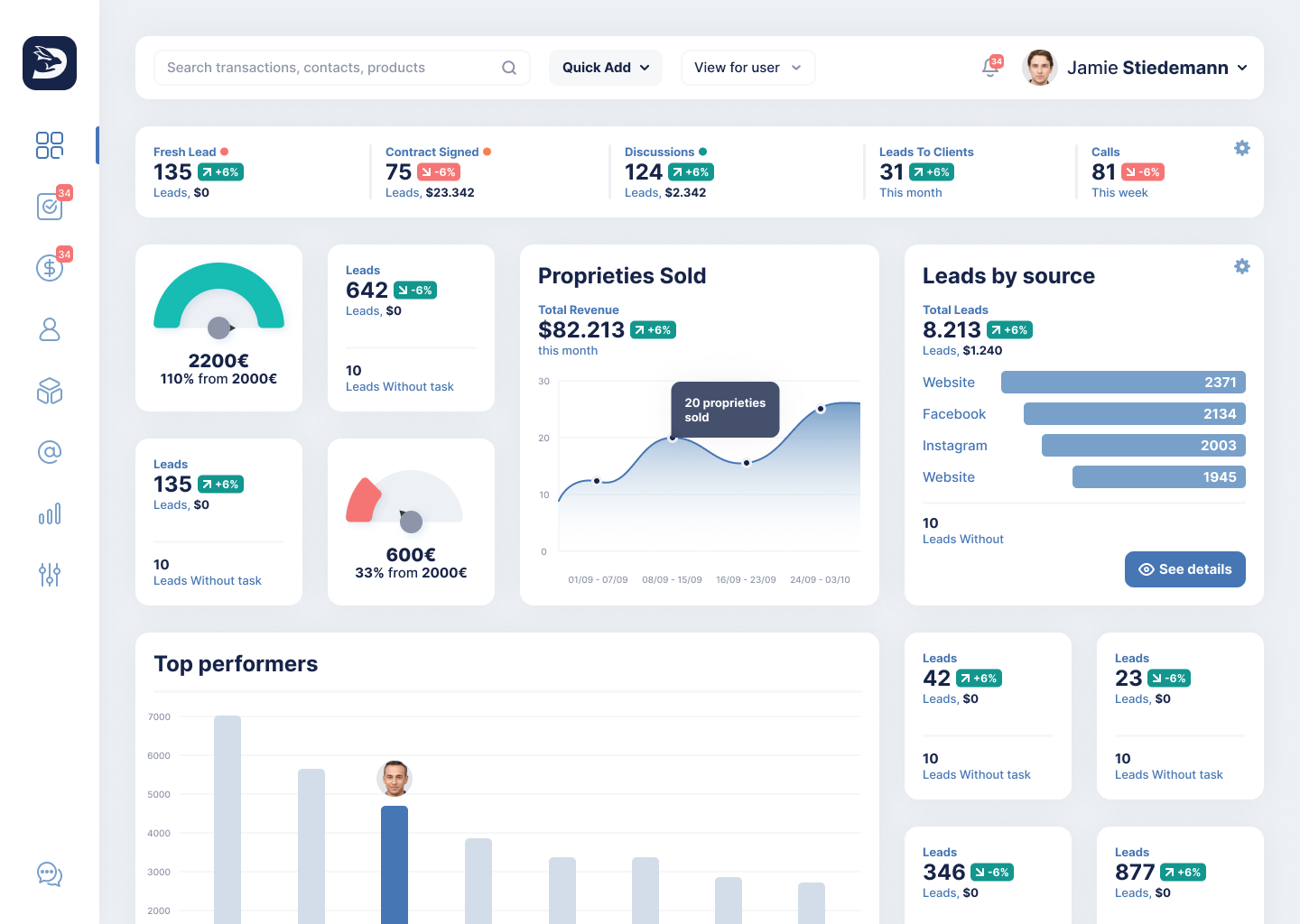Click the -6% badge beside 75

[438, 172]
